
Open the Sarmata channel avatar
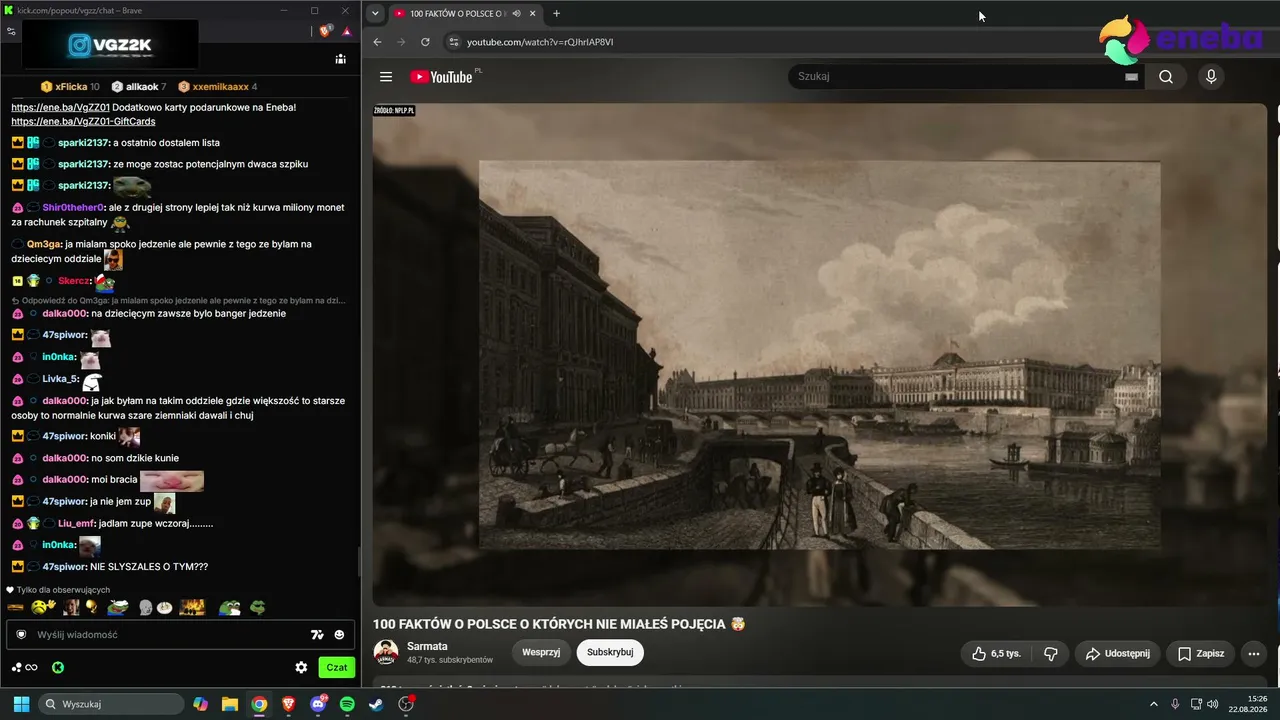coord(386,653)
